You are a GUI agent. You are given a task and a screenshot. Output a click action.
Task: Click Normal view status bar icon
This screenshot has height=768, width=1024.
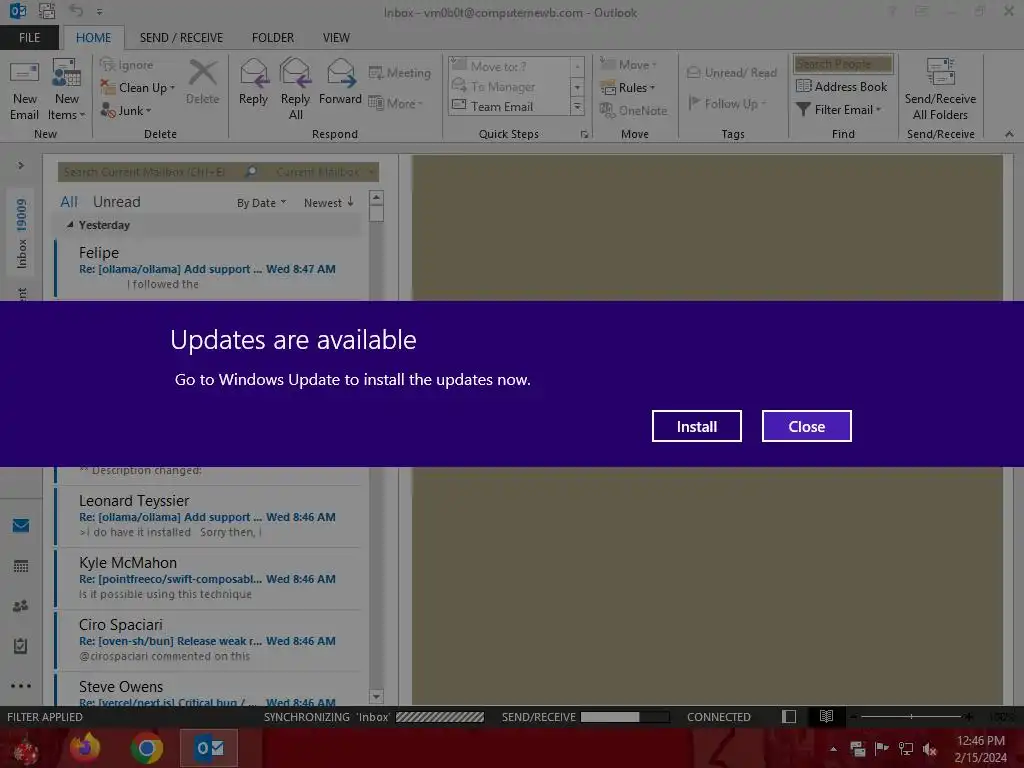[789, 716]
